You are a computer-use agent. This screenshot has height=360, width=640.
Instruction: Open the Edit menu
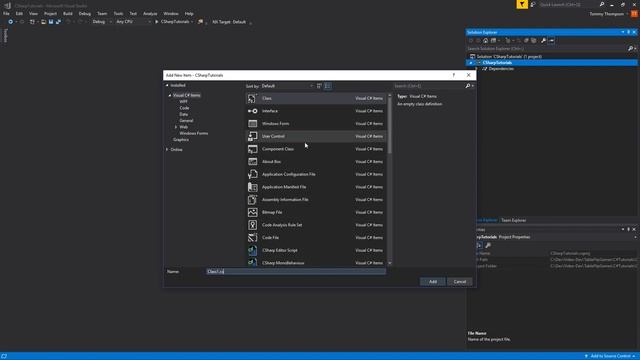pyautogui.click(x=19, y=13)
